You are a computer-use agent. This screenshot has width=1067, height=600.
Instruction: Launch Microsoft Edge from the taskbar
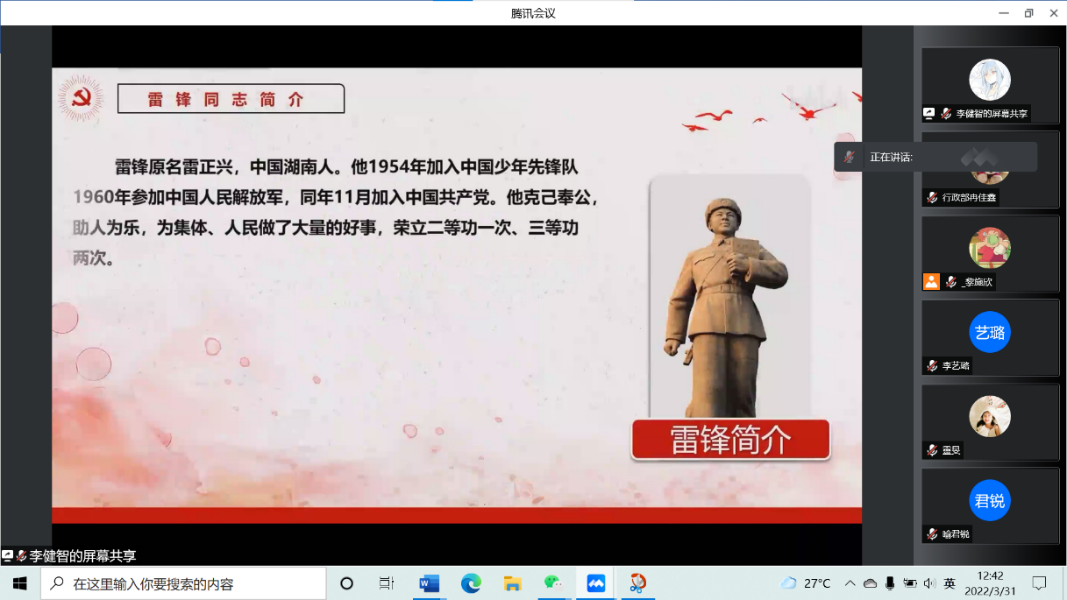pyautogui.click(x=471, y=583)
